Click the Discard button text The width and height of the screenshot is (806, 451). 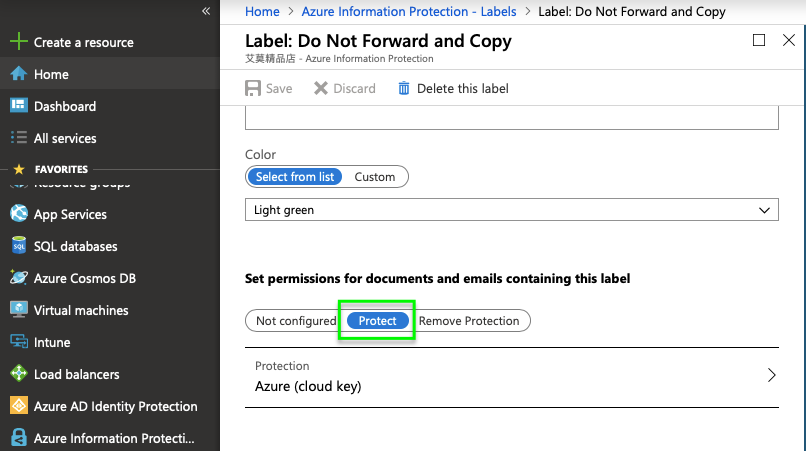point(354,88)
